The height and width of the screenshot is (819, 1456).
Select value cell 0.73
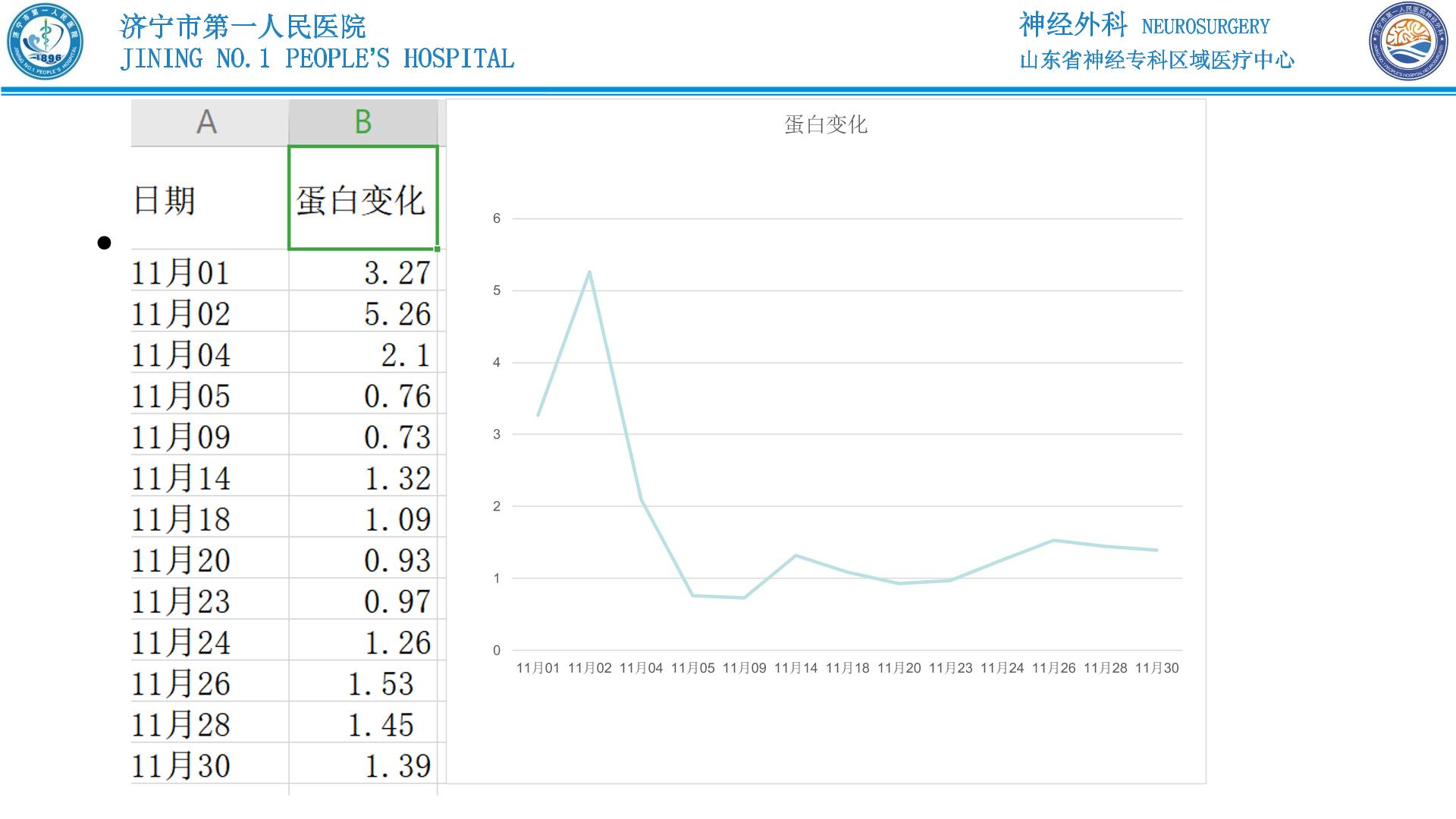tap(363, 435)
